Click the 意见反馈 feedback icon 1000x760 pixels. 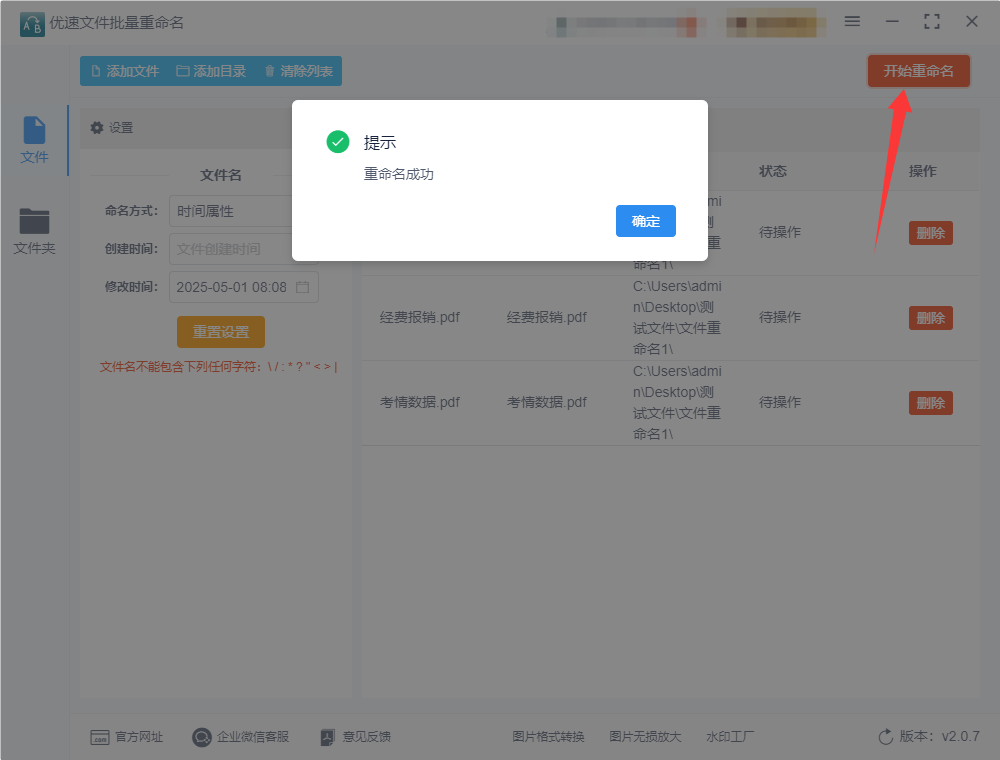point(327,738)
